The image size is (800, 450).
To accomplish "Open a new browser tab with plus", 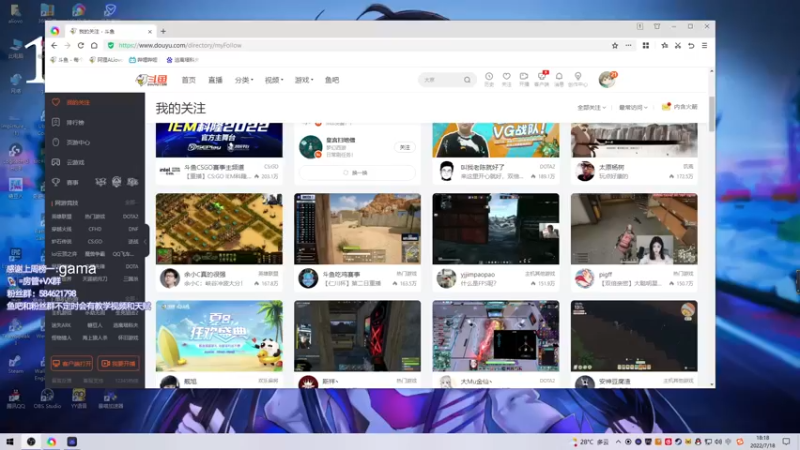I will 163,31.
